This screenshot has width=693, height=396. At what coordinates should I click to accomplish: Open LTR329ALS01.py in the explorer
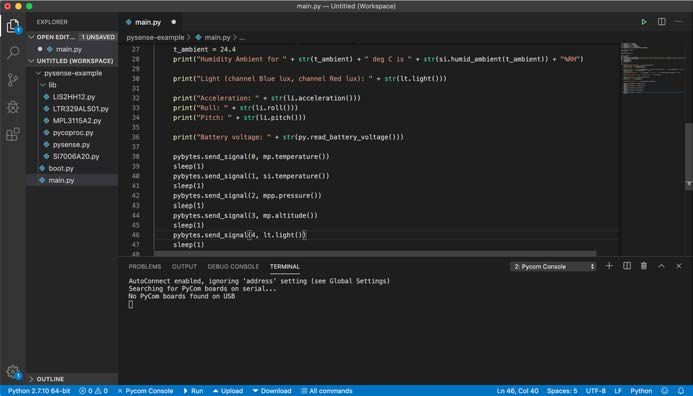[72, 109]
